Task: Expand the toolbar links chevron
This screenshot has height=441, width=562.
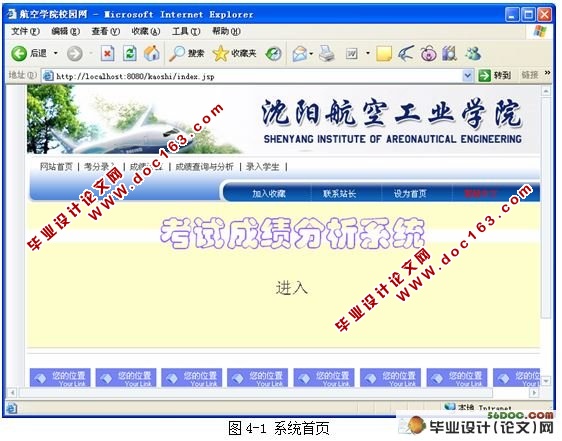Action: pyautogui.click(x=547, y=73)
